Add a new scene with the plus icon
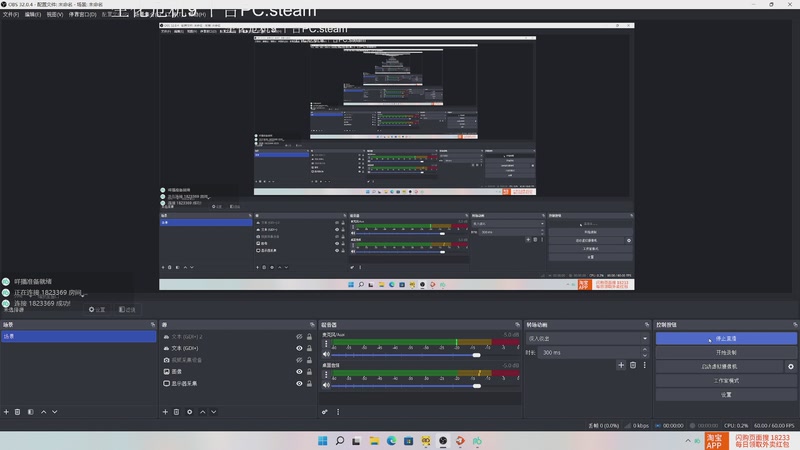The height and width of the screenshot is (450, 800). [x=6, y=412]
